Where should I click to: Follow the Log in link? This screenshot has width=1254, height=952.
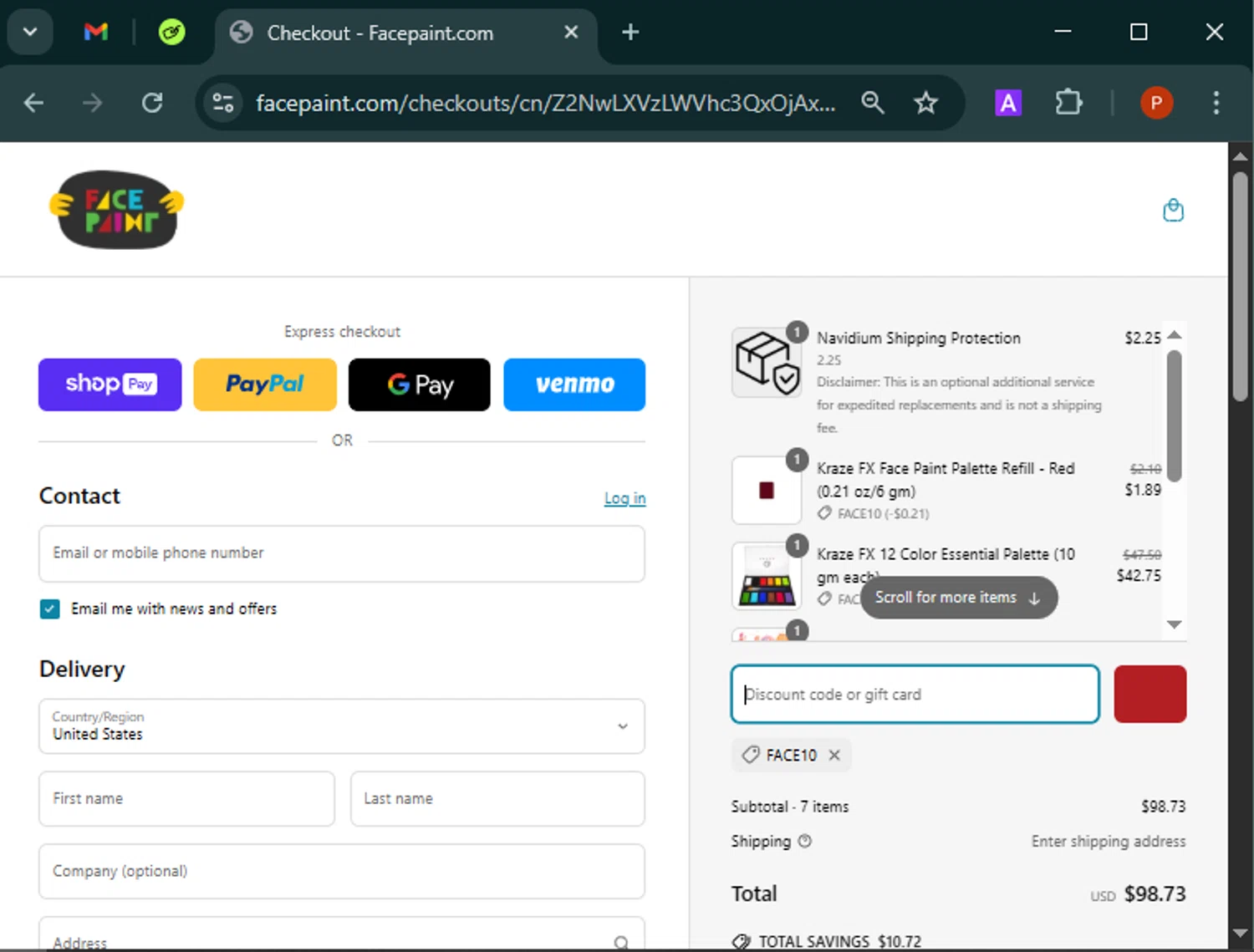point(624,498)
